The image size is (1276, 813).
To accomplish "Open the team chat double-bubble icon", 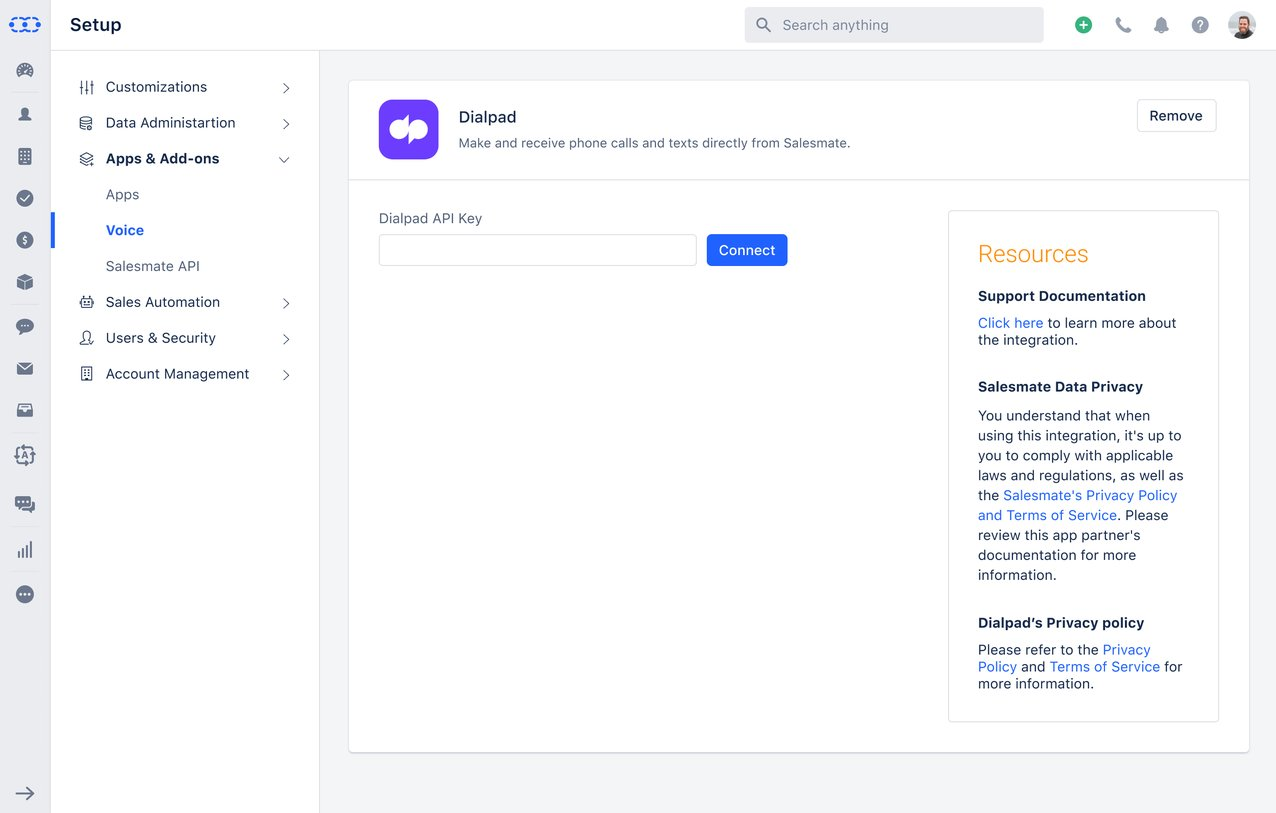I will click(x=25, y=504).
